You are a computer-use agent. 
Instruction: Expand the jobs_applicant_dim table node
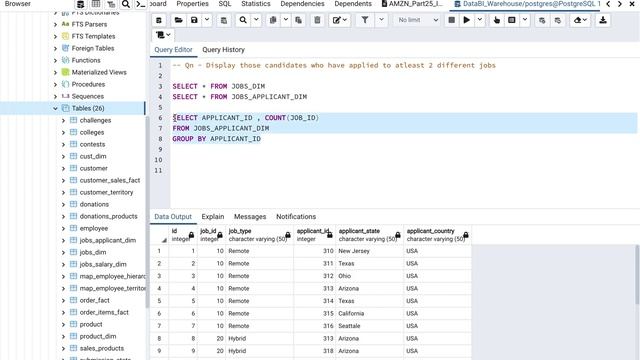pyautogui.click(x=63, y=240)
